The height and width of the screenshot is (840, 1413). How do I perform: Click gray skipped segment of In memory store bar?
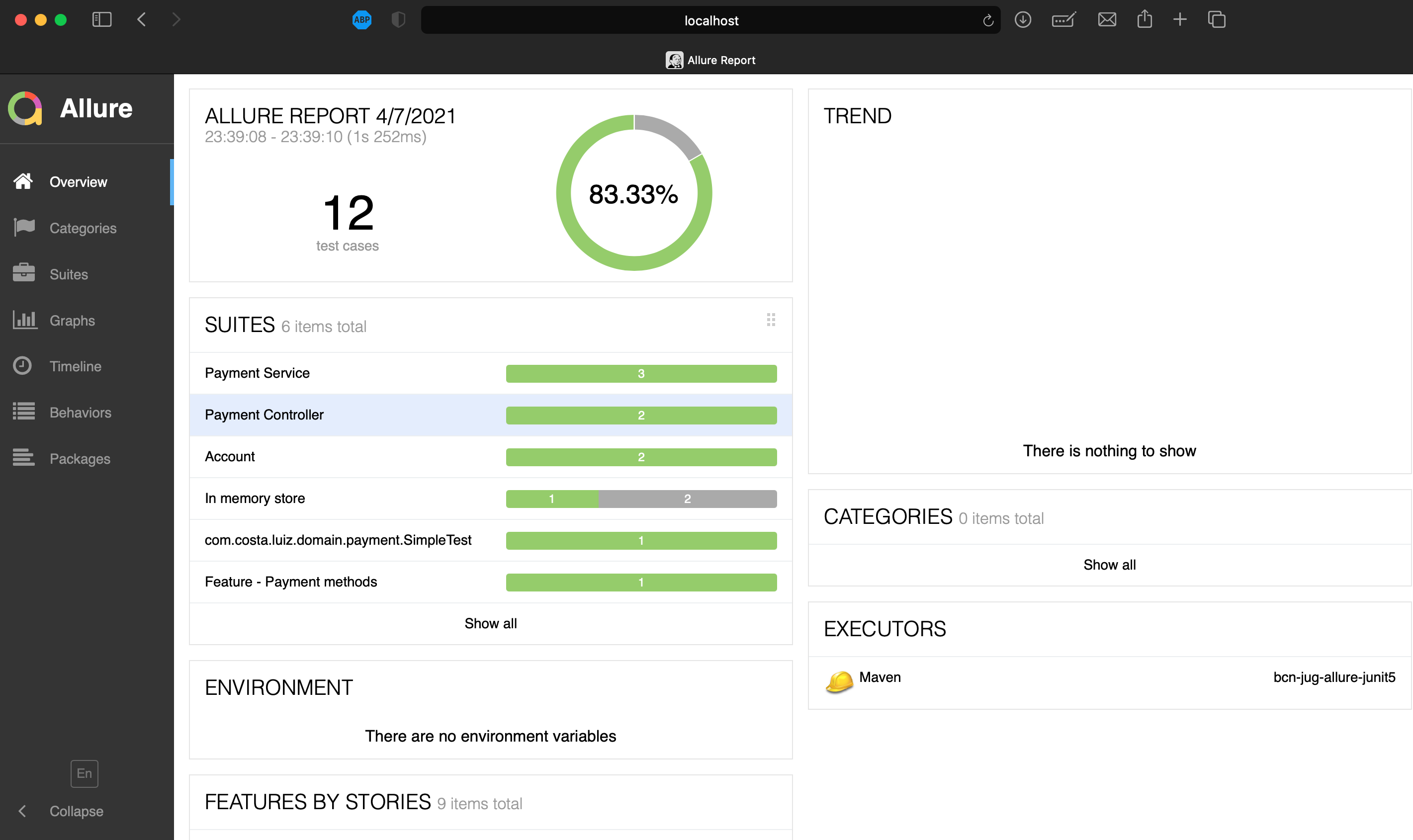[x=687, y=499]
